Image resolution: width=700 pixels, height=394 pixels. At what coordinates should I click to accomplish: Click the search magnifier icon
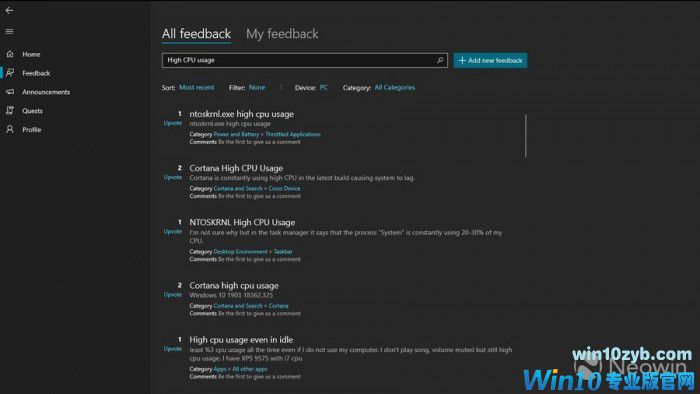click(x=440, y=60)
